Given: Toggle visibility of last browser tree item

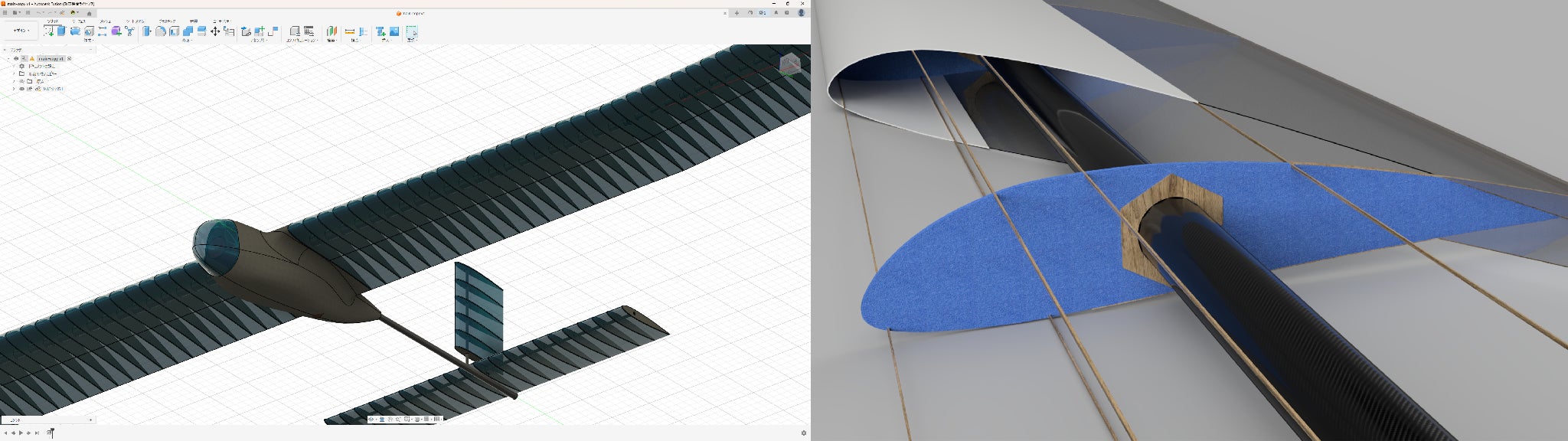Looking at the screenshot, I should [21, 89].
